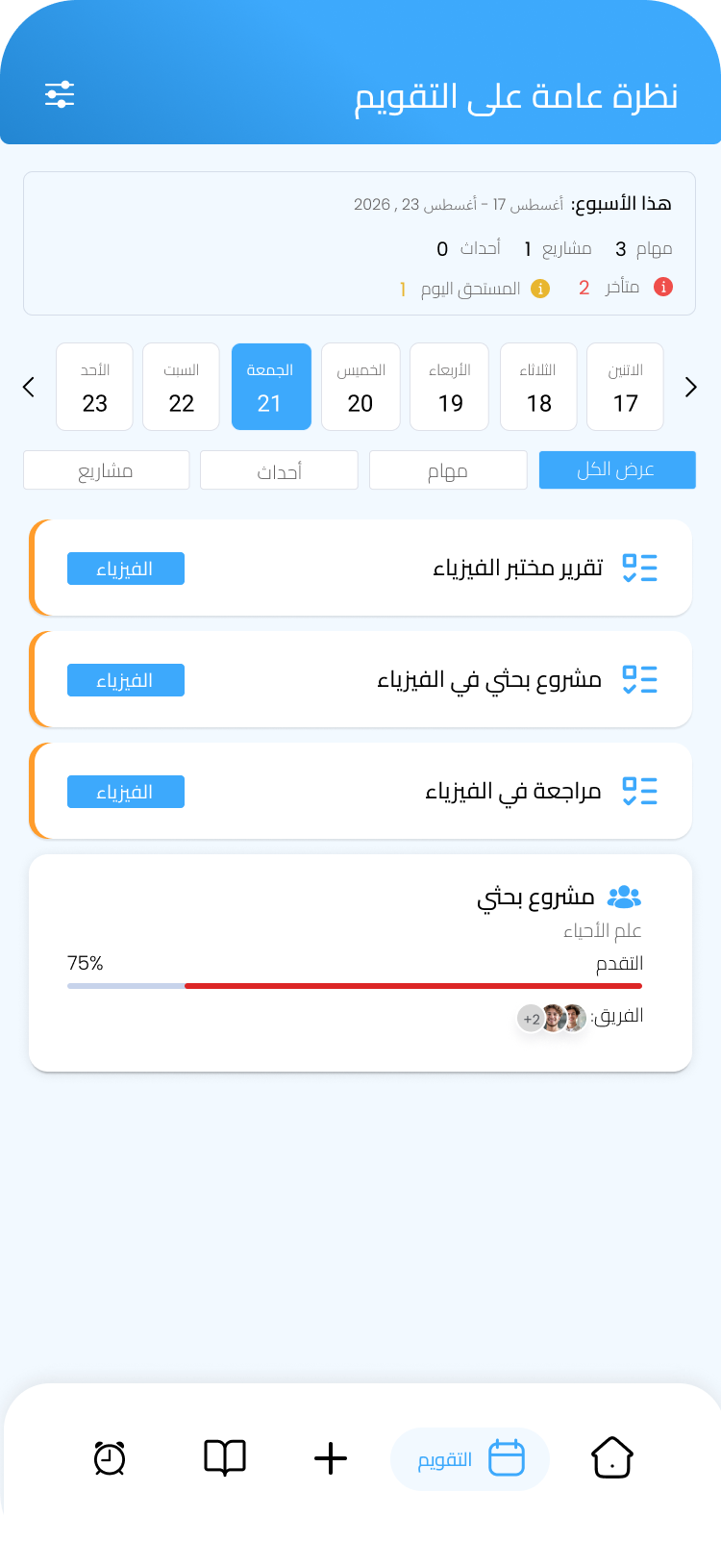721x1568 pixels.
Task: Select الاثنين 17 from the date row
Action: [625, 387]
